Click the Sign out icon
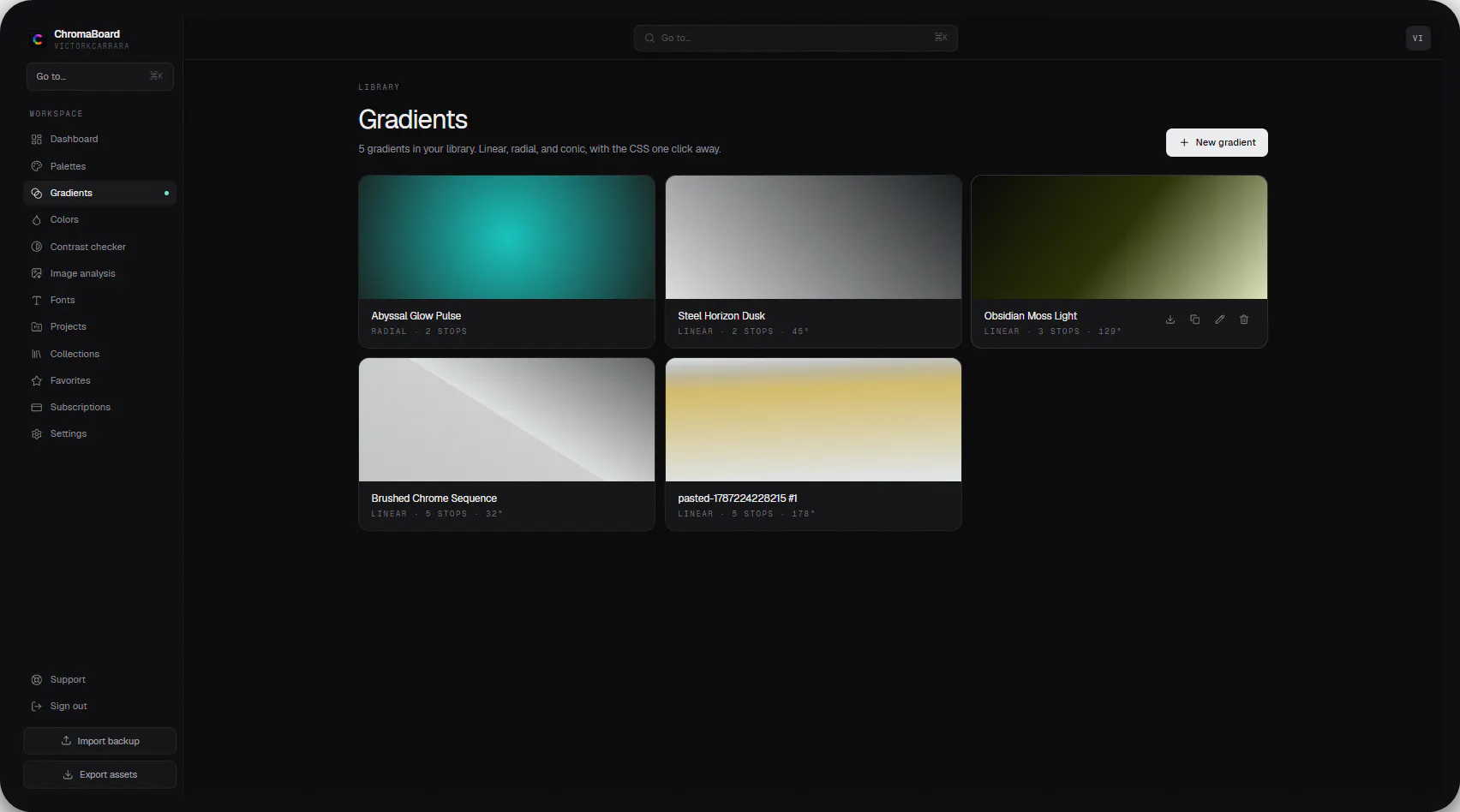This screenshot has height=812, width=1460. pyautogui.click(x=37, y=706)
